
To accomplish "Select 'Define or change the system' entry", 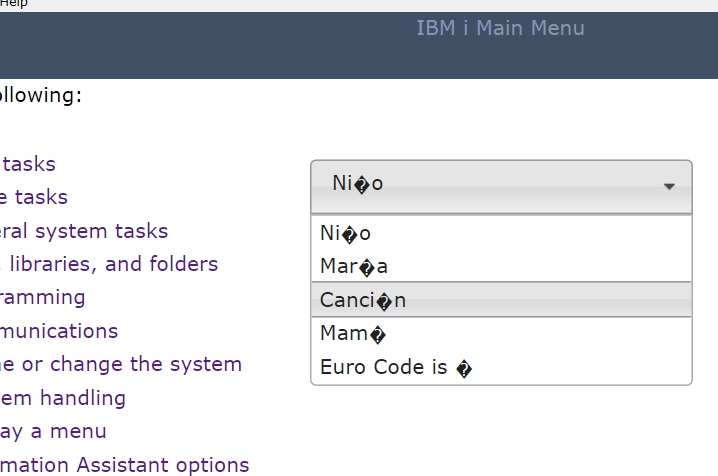I will [120, 364].
